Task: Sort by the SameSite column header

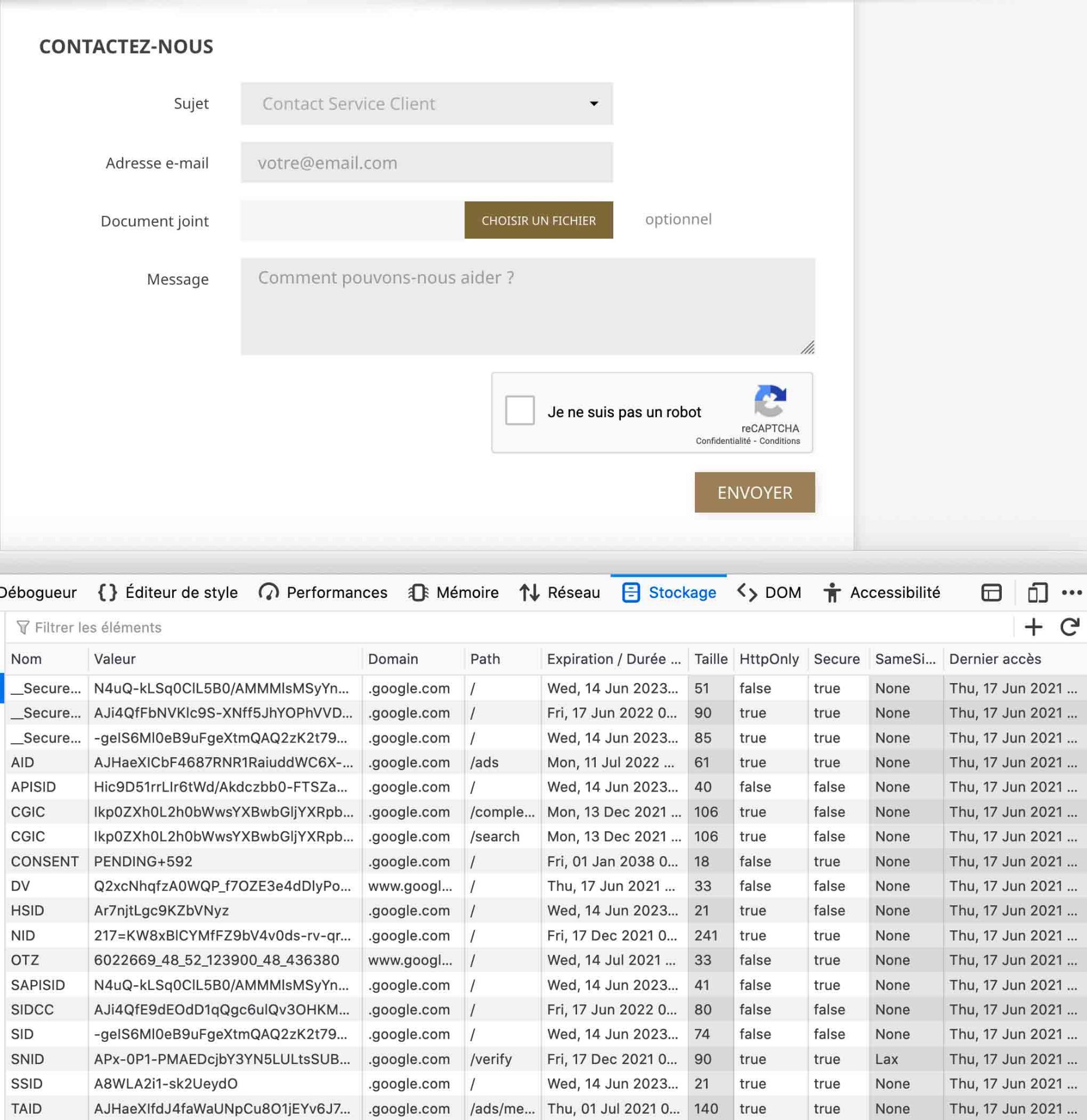Action: coord(906,659)
